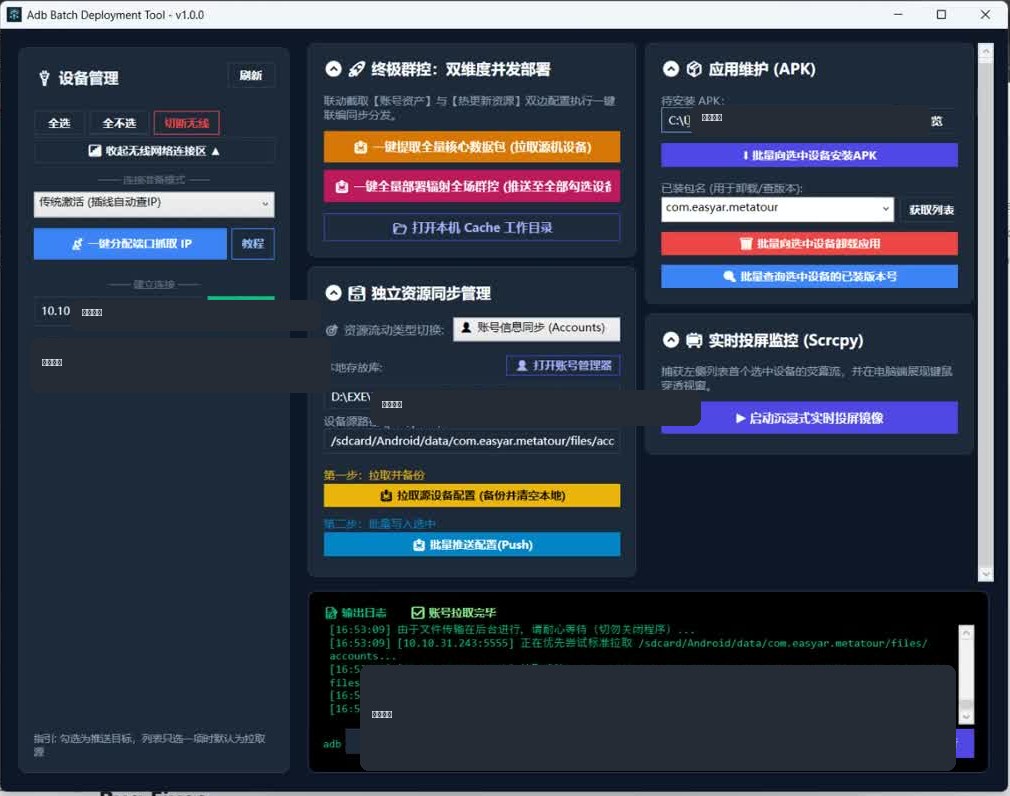This screenshot has height=796, width=1010.
Task: Click 获取列表 button
Action: (931, 209)
